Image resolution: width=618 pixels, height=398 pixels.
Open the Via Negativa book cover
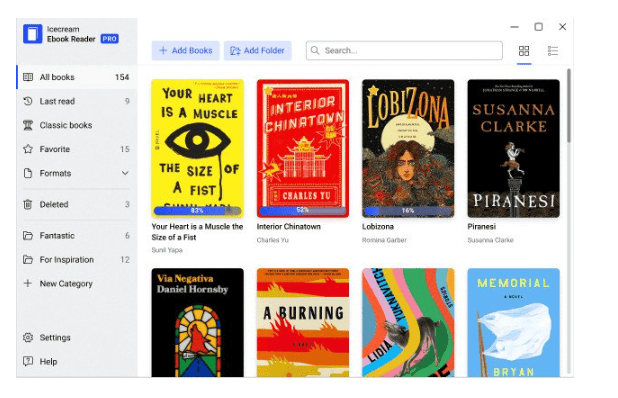197,322
